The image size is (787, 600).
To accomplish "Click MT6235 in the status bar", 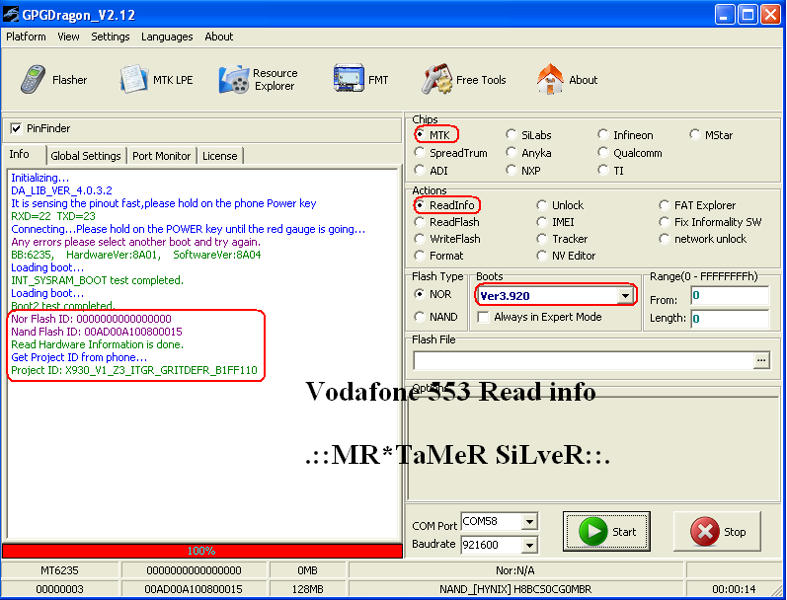I will [x=59, y=570].
